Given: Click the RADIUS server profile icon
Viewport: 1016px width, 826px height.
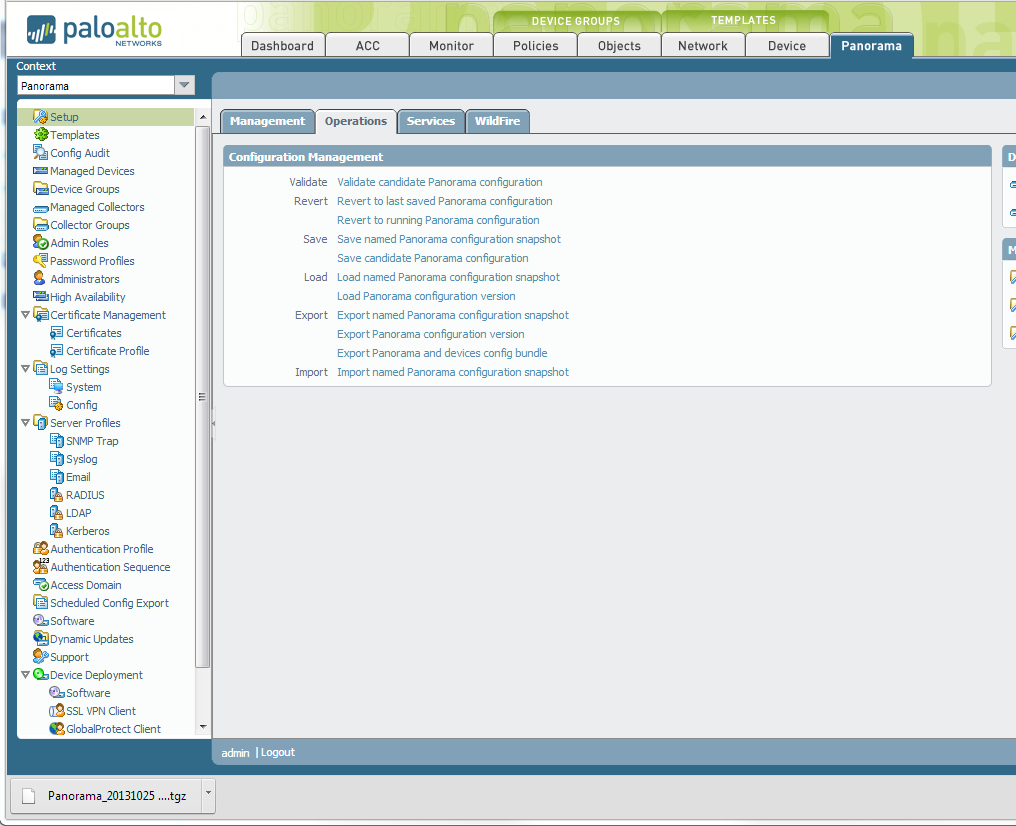Looking at the screenshot, I should [x=56, y=494].
